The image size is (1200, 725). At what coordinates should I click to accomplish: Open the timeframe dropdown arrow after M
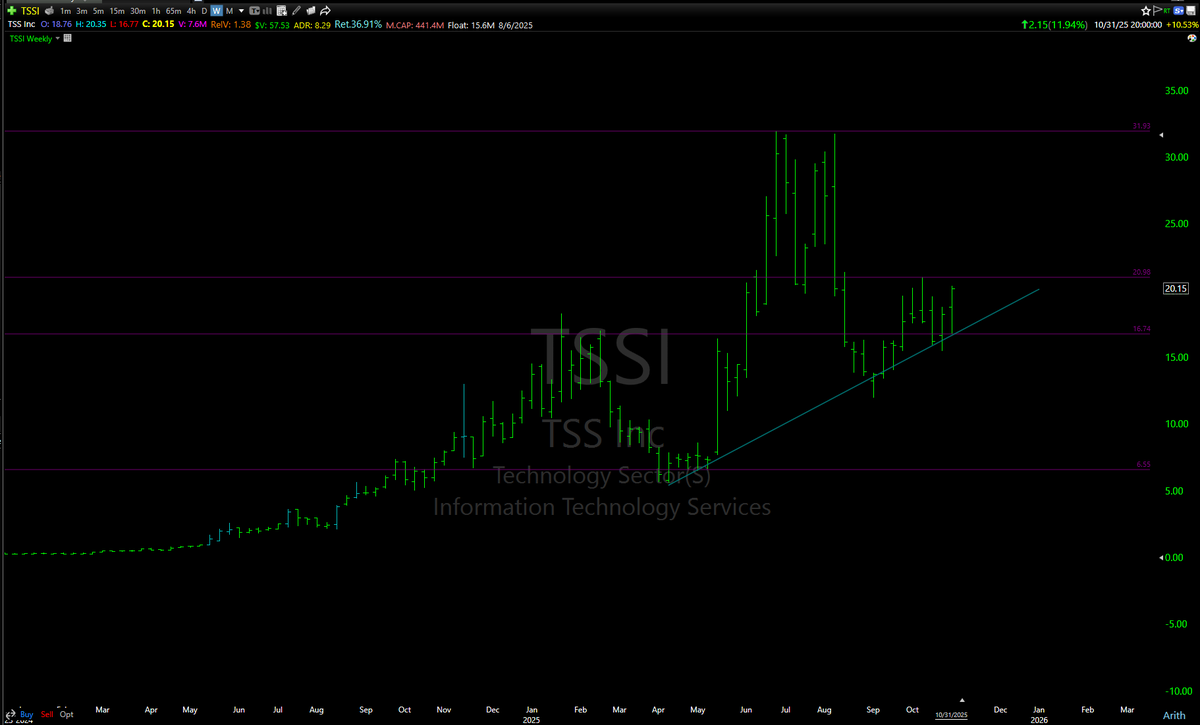click(241, 11)
